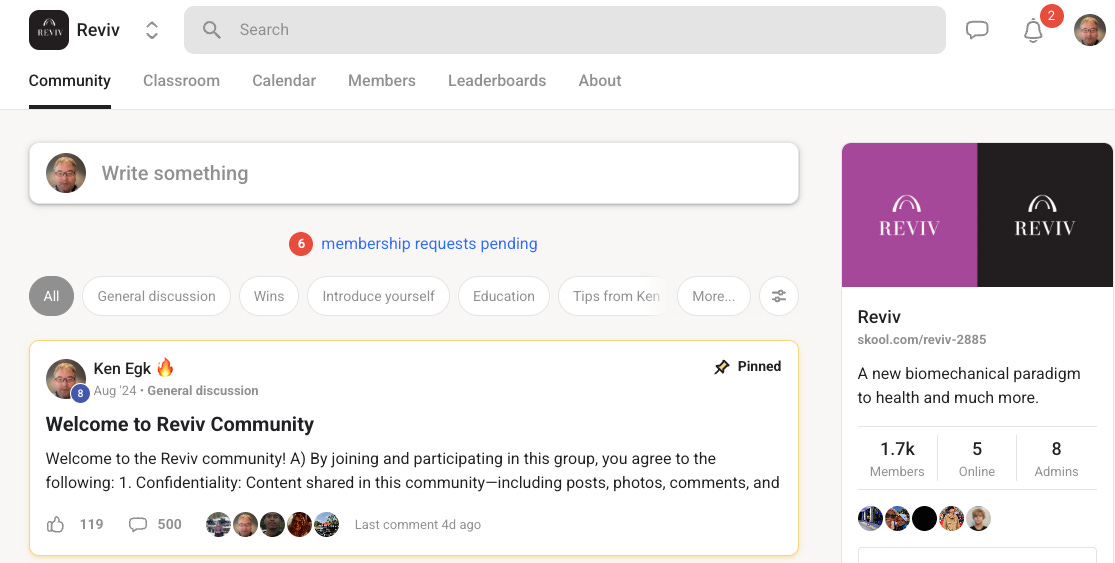Viewport: 1115px width, 563px height.
Task: Expand the More... categories dropdown
Action: point(713,296)
